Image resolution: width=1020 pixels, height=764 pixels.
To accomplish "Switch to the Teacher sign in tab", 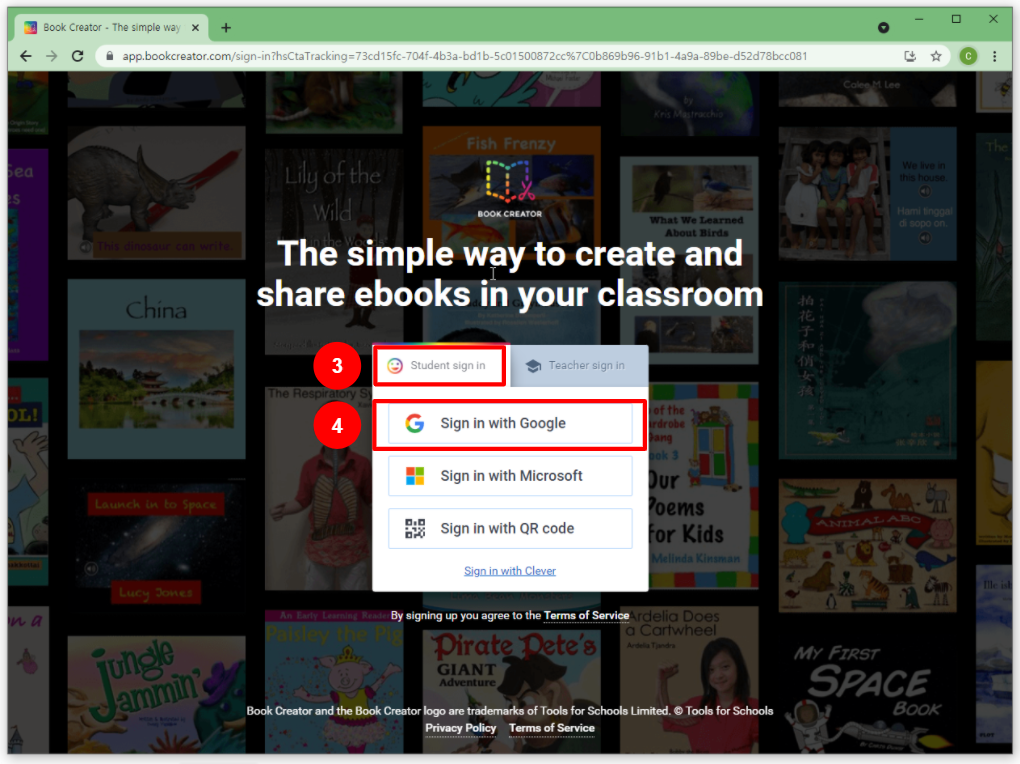I will tap(579, 366).
